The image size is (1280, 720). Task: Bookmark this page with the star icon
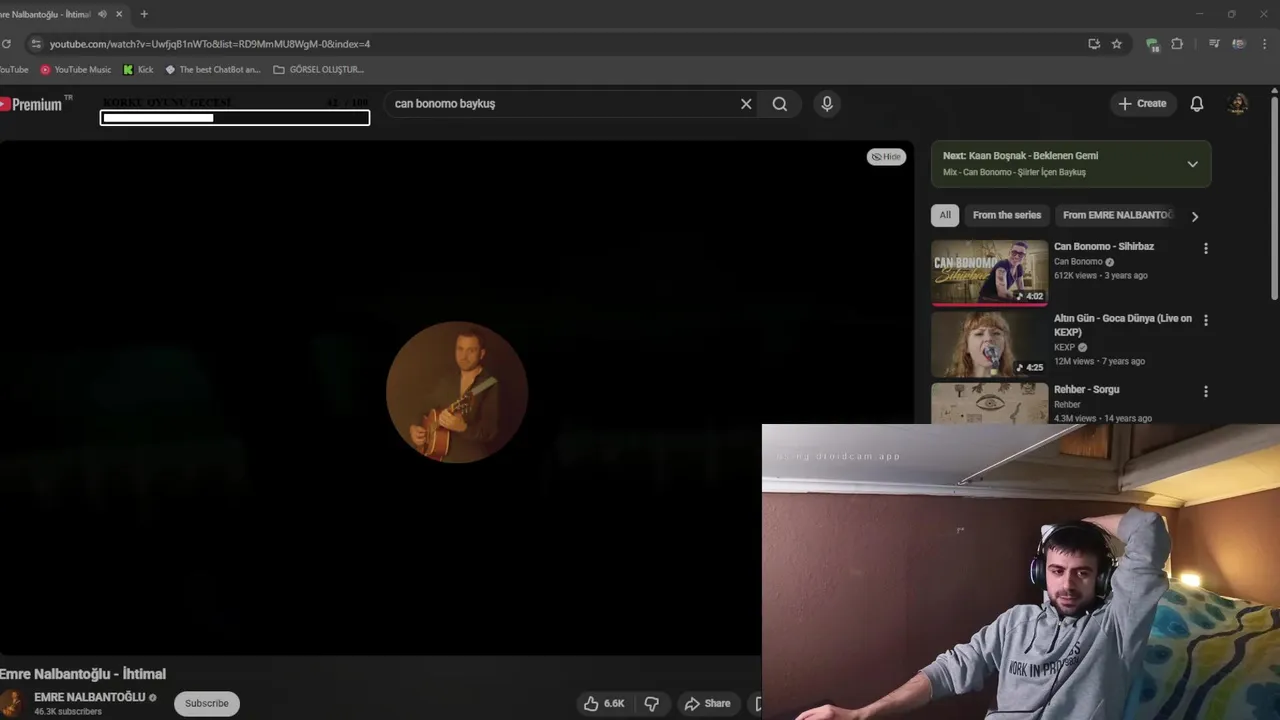tap(1117, 44)
